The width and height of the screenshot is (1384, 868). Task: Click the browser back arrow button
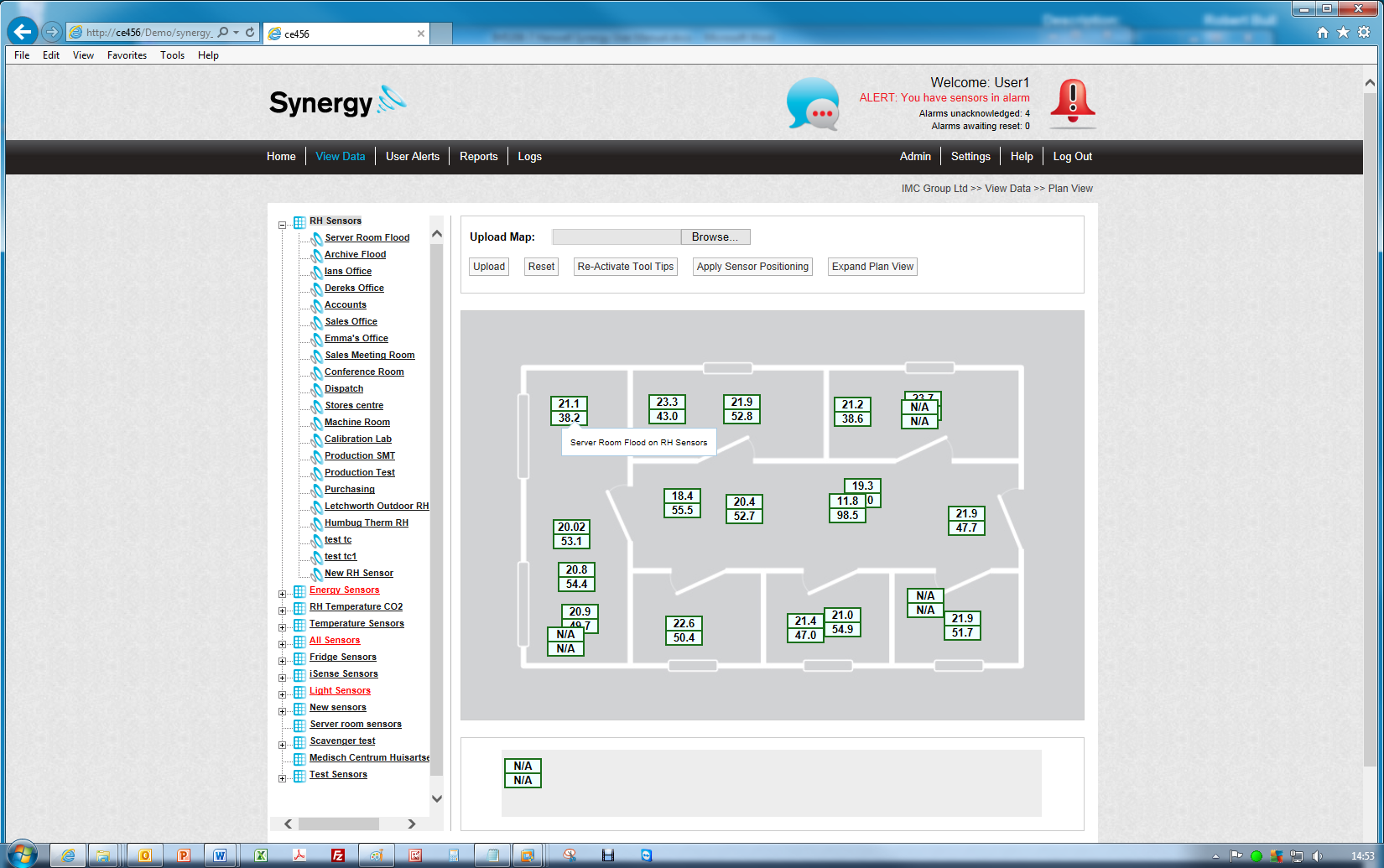coord(23,32)
